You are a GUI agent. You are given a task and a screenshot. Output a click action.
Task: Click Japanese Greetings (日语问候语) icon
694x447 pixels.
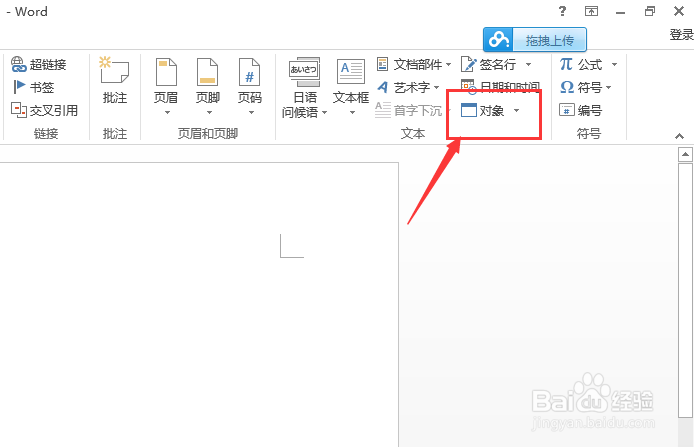pyautogui.click(x=305, y=72)
